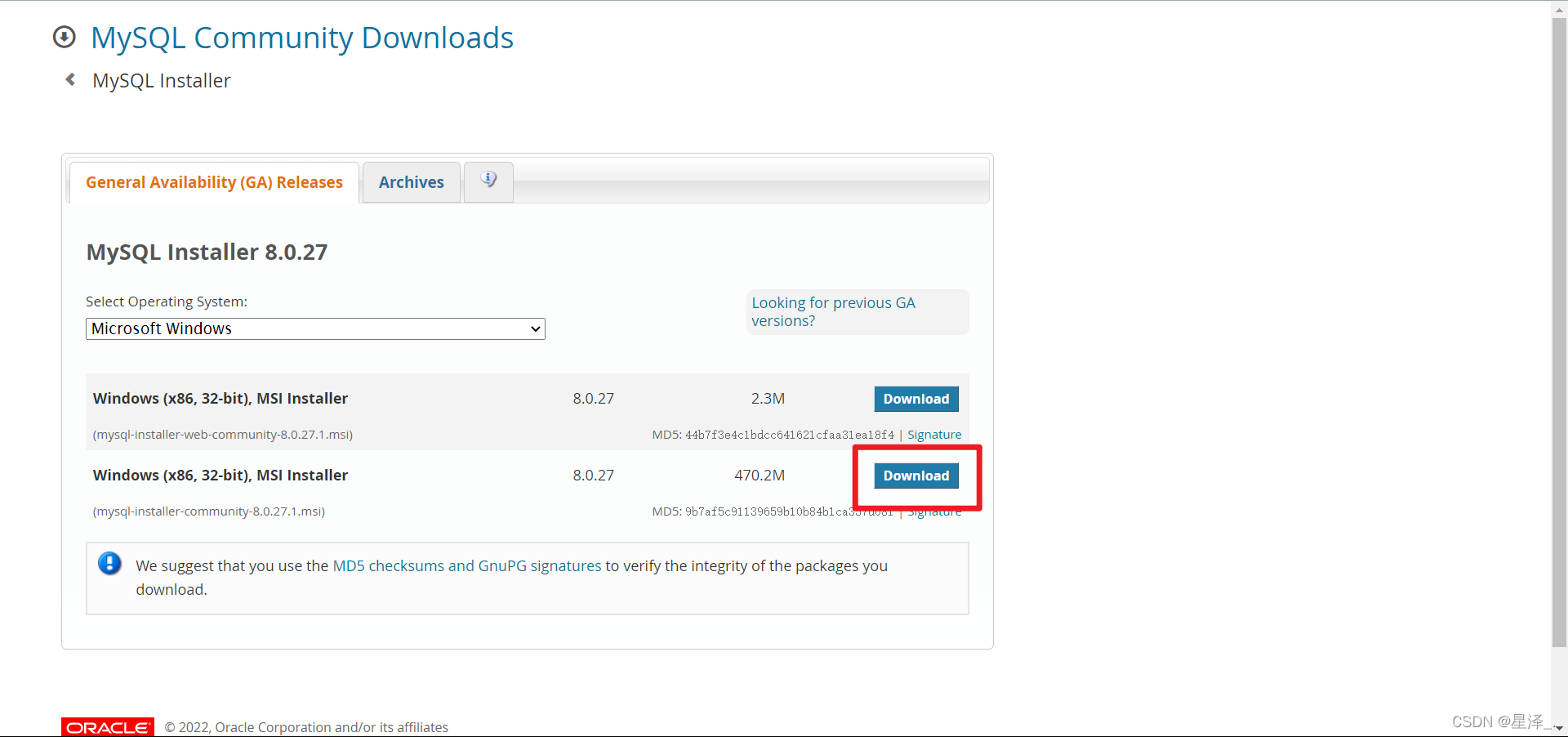Click filename mysql-installer-web-community-8.0.27.1.msi

pyautogui.click(x=223, y=435)
